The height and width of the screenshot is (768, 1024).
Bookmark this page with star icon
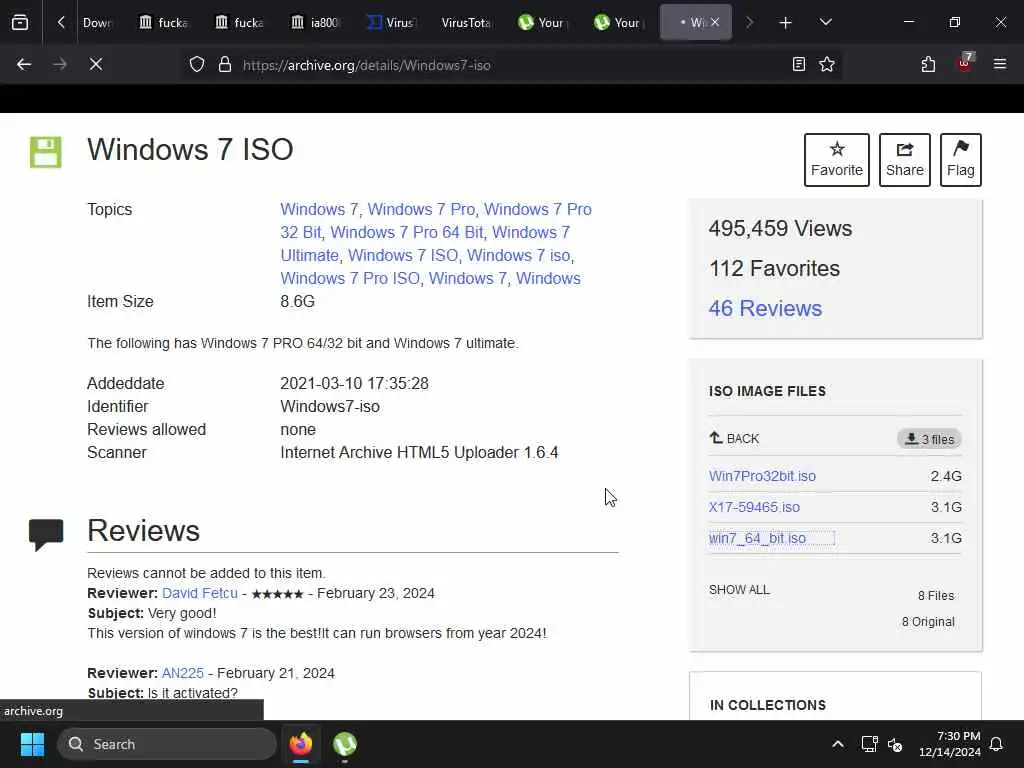[827, 64]
